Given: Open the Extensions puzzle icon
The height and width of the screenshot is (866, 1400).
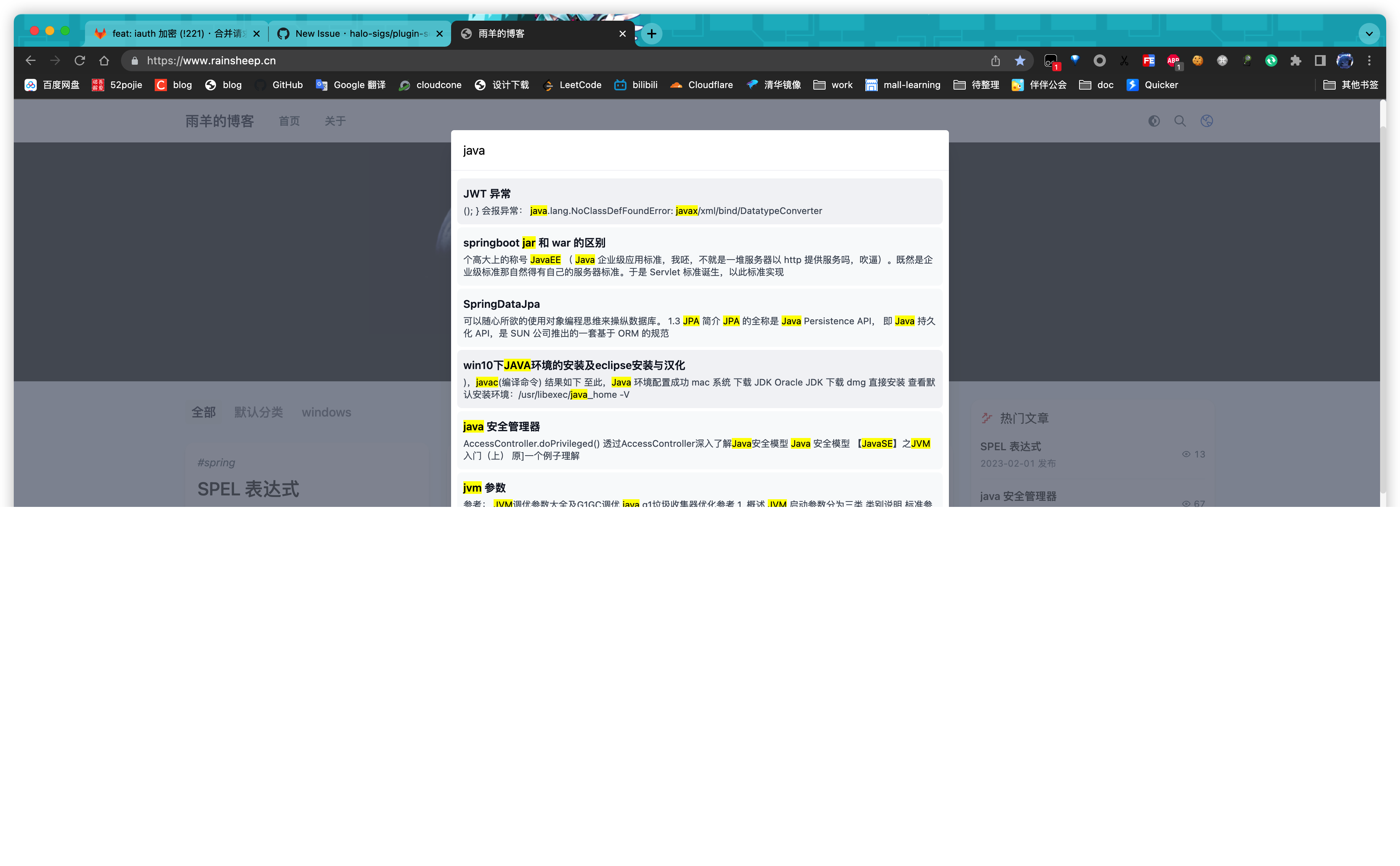Looking at the screenshot, I should 1295,60.
